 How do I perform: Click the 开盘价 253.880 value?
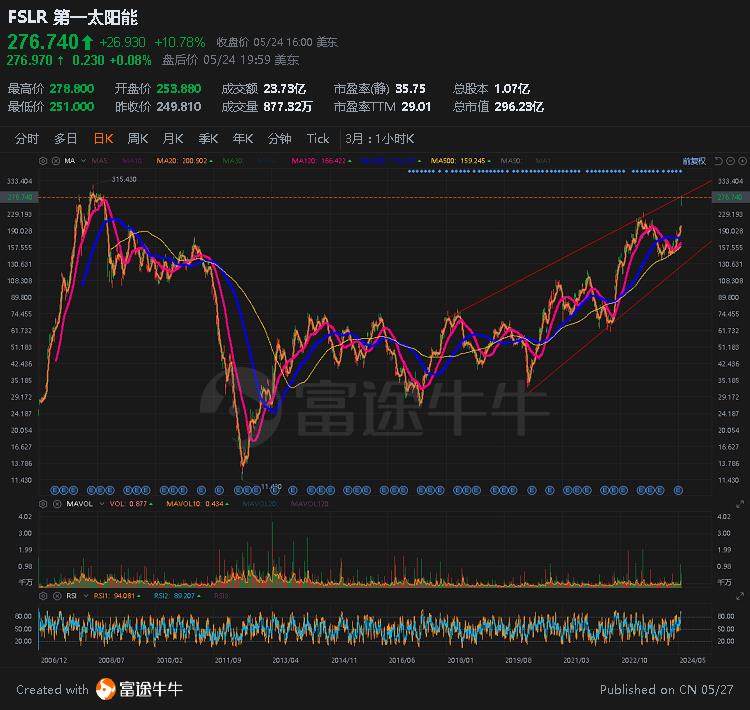(x=179, y=89)
